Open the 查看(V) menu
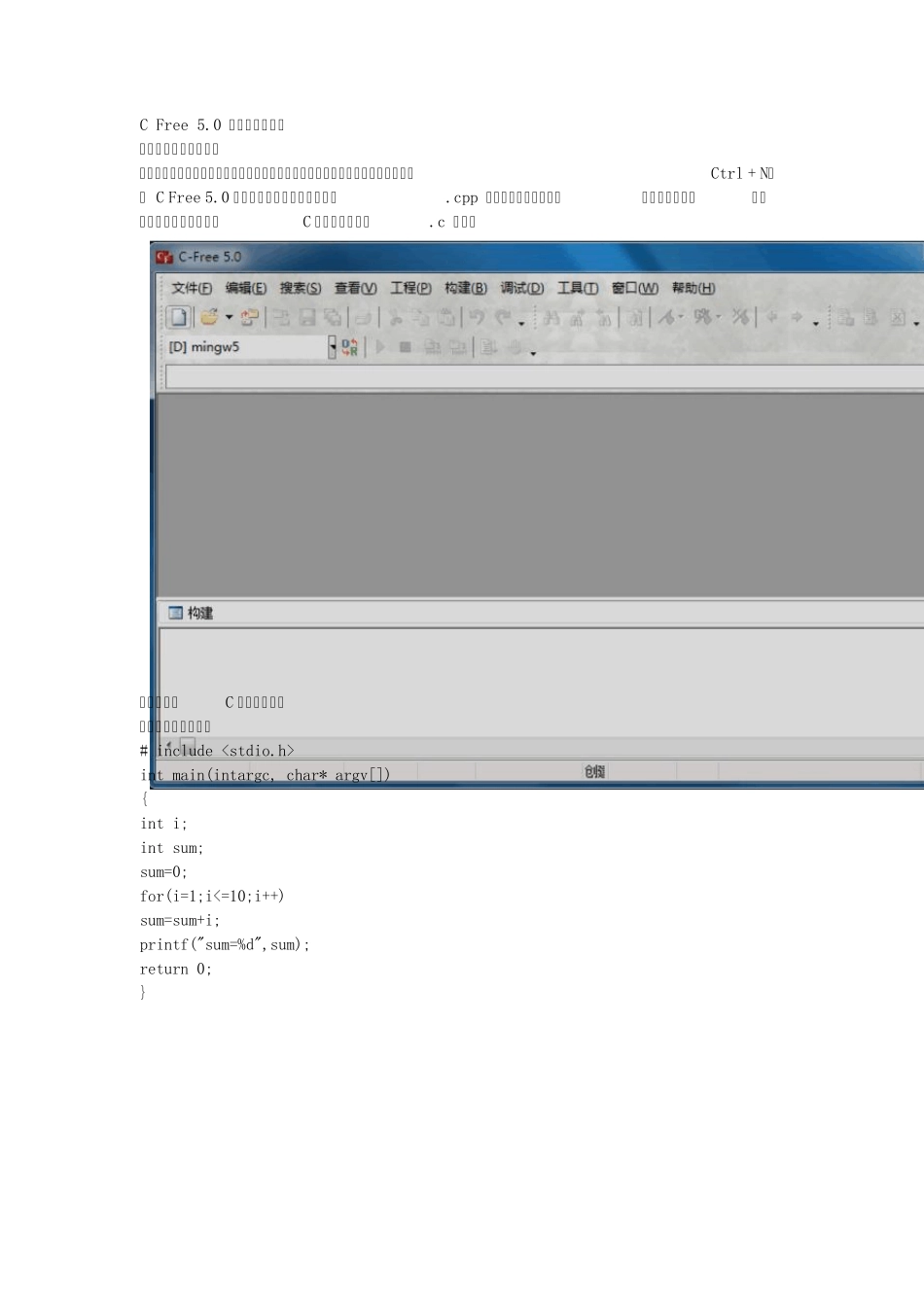Screen dimensions: 924x1307 355,288
